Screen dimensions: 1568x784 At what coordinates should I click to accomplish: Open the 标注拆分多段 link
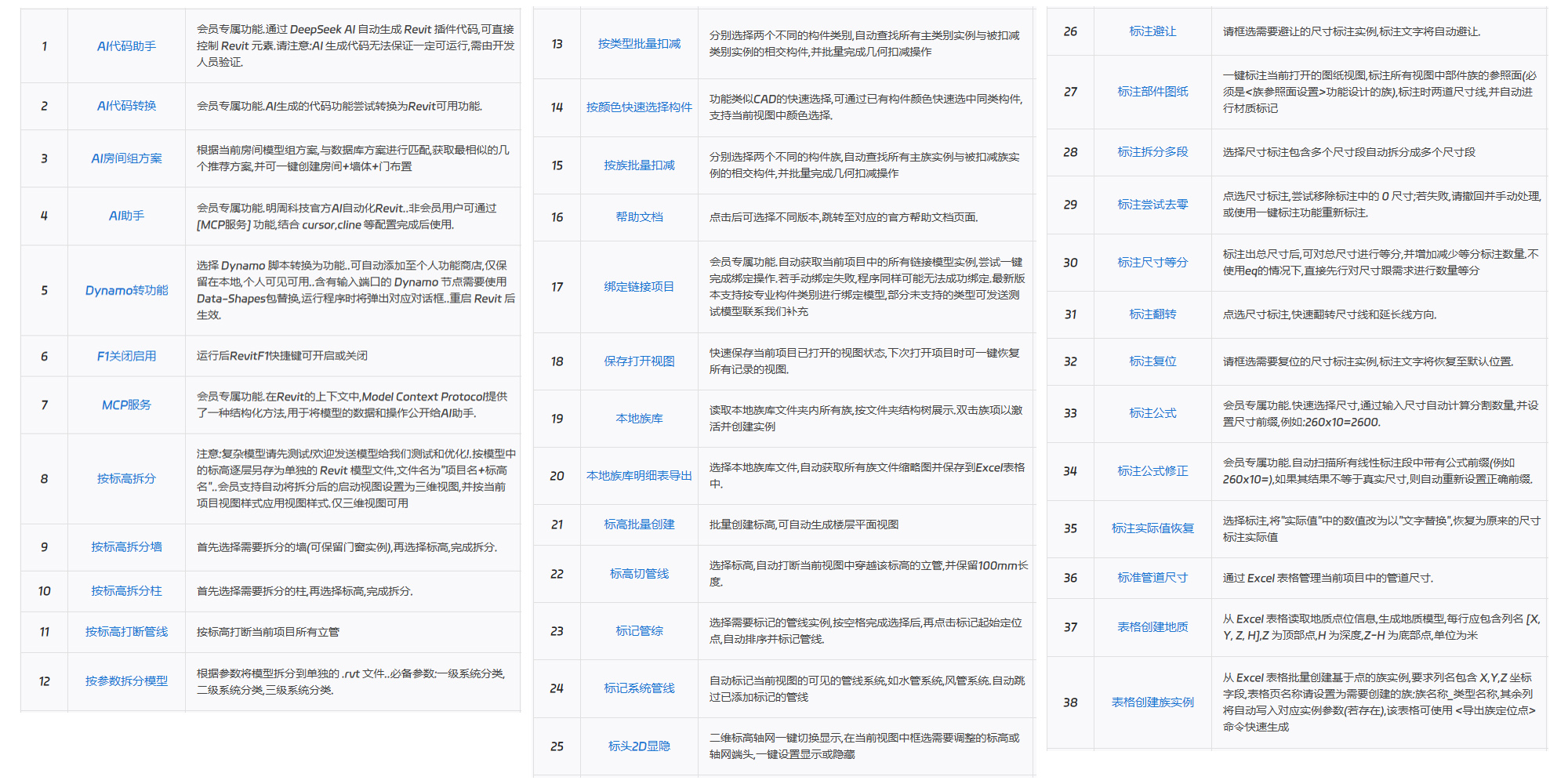pyautogui.click(x=1152, y=151)
